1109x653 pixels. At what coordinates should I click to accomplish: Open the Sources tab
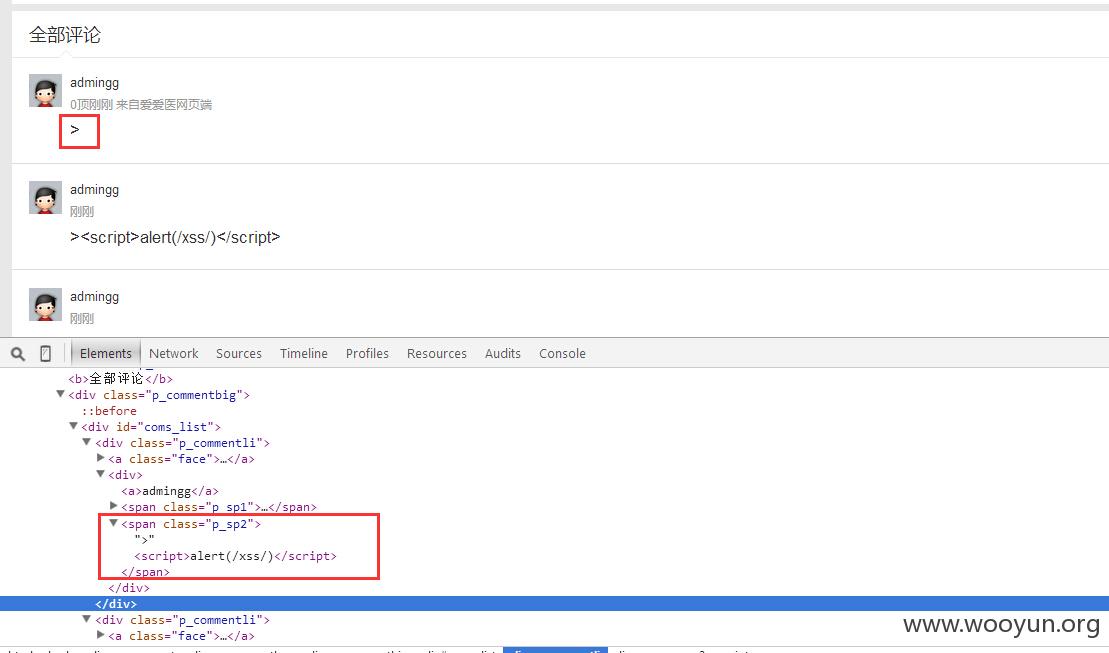tap(238, 354)
